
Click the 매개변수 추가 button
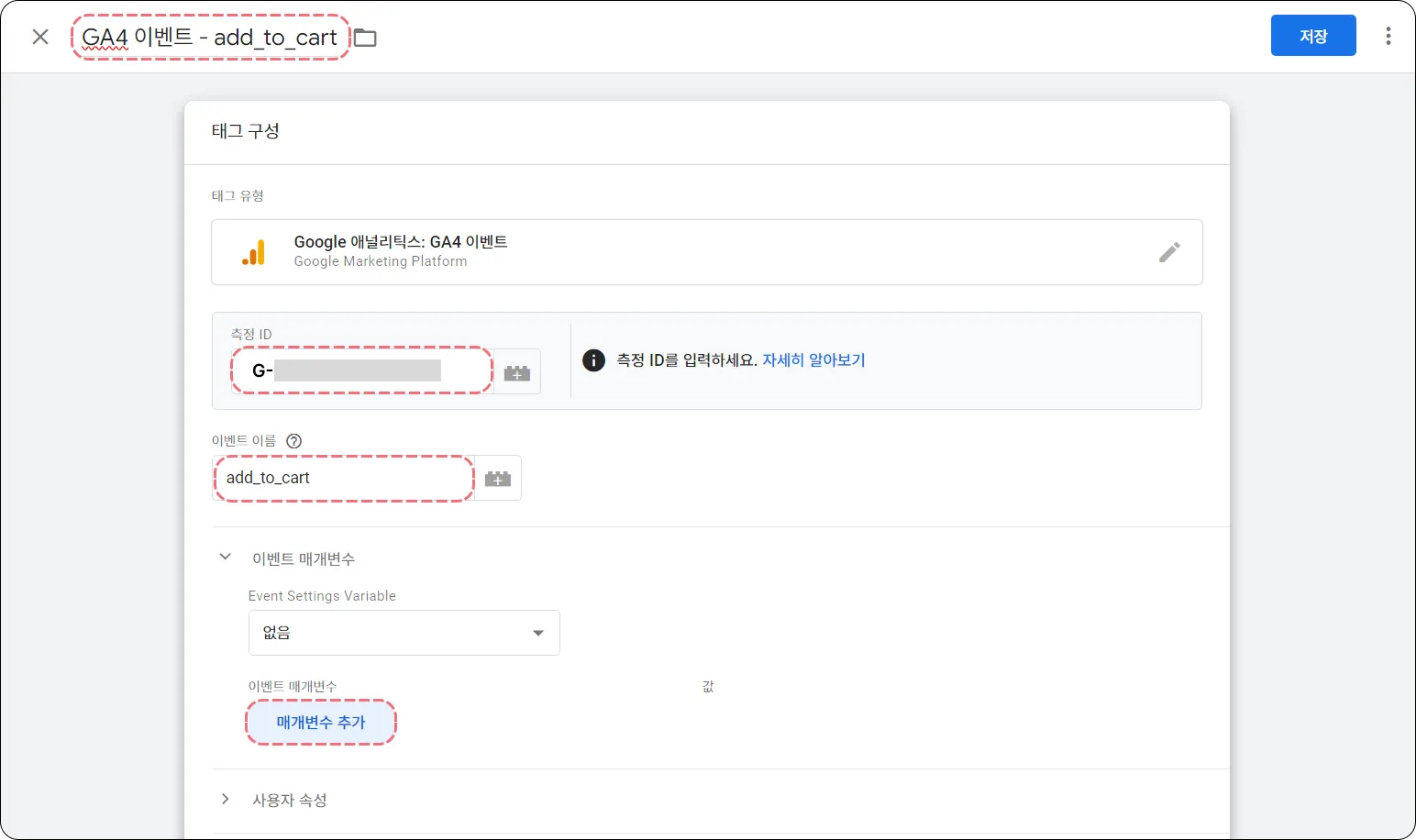[321, 723]
